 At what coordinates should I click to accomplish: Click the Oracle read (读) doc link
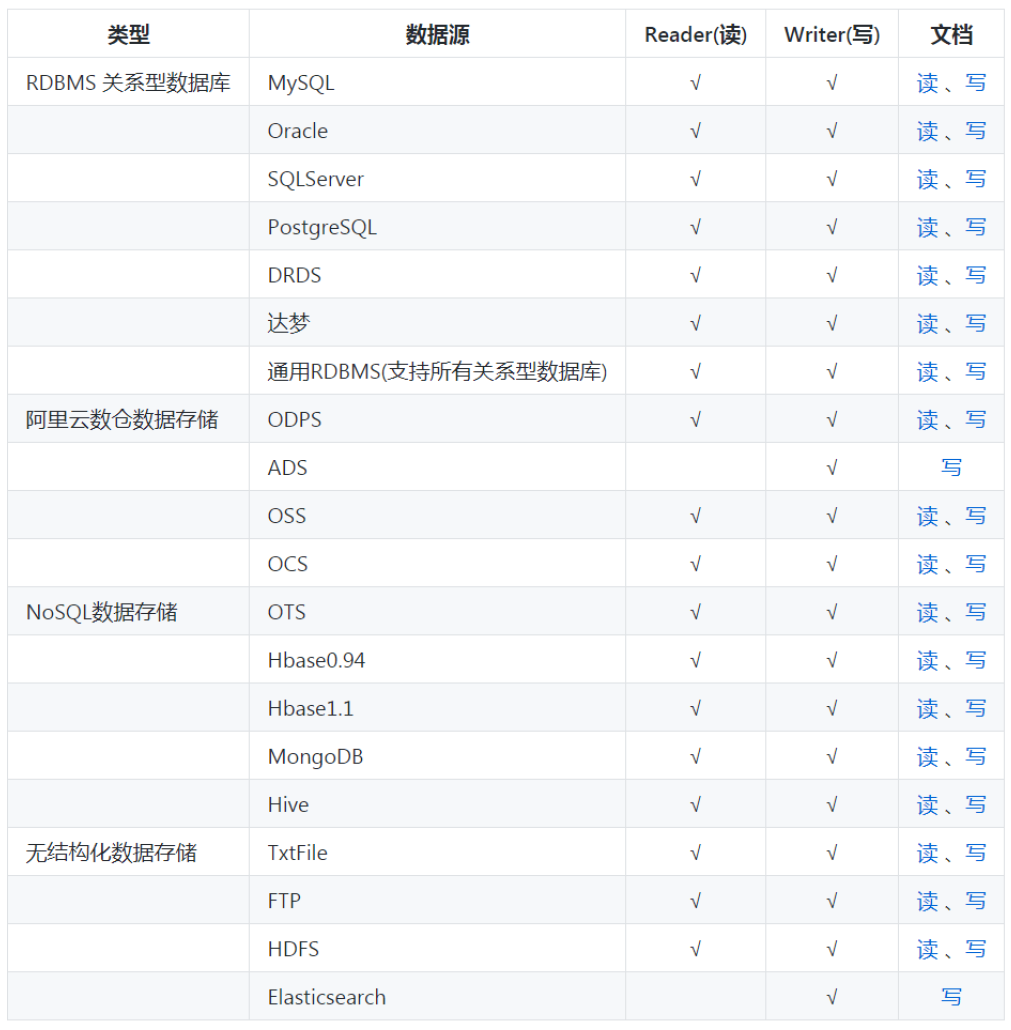(x=927, y=131)
